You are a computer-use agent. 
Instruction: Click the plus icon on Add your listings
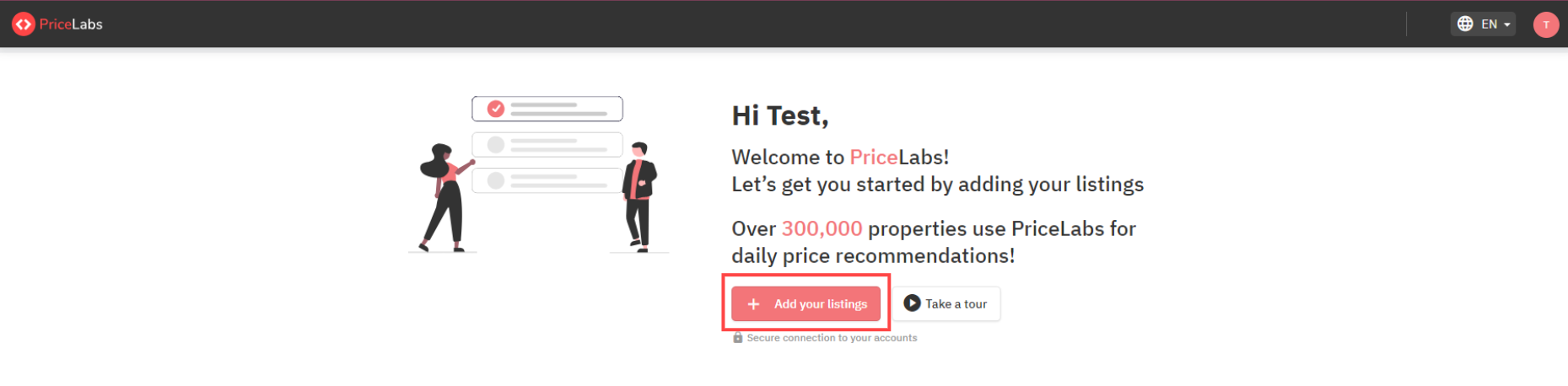[754, 304]
